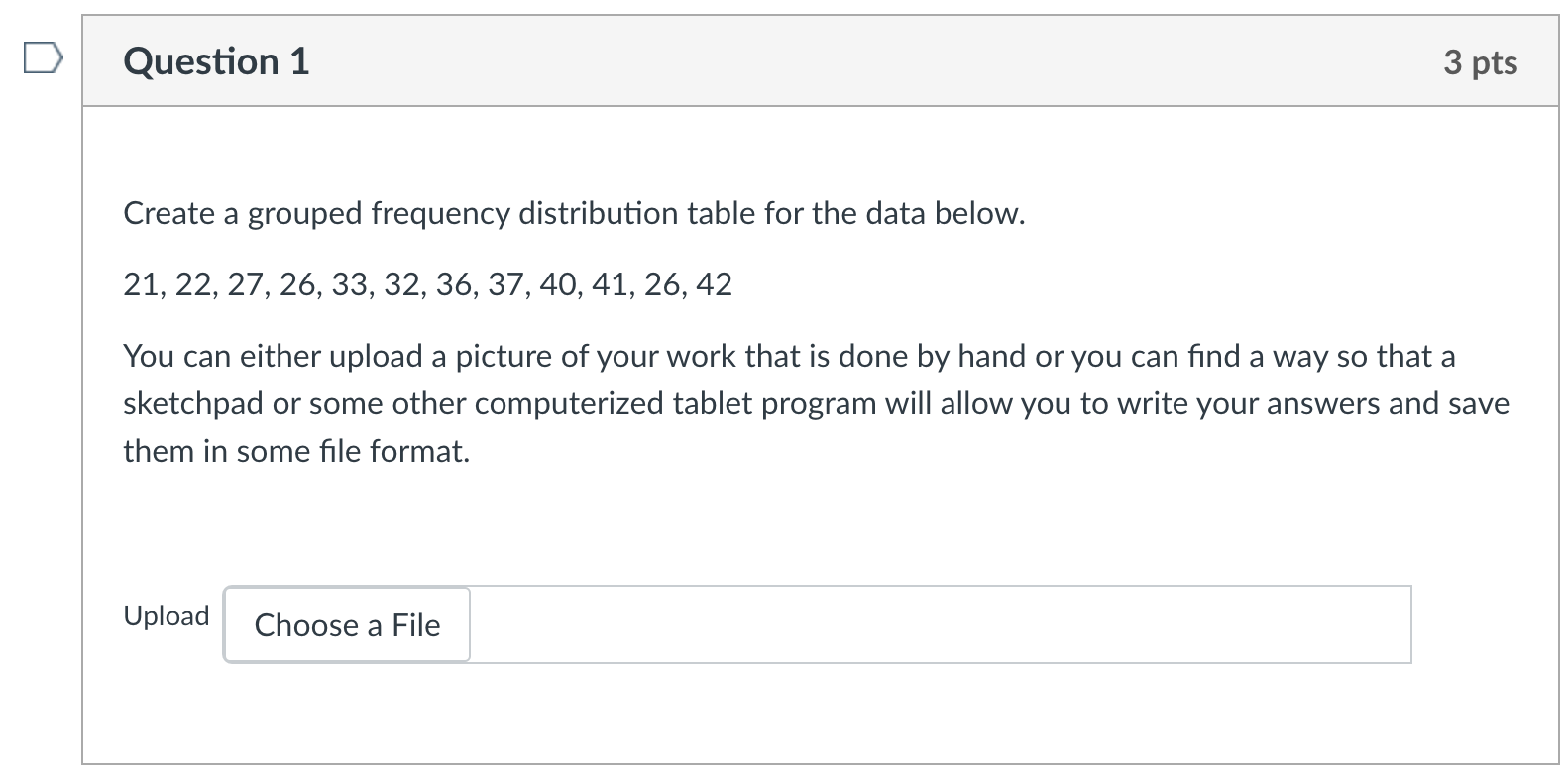Viewport: 1568px width, 777px height.
Task: Open the file picker for the upload
Action: tap(346, 625)
